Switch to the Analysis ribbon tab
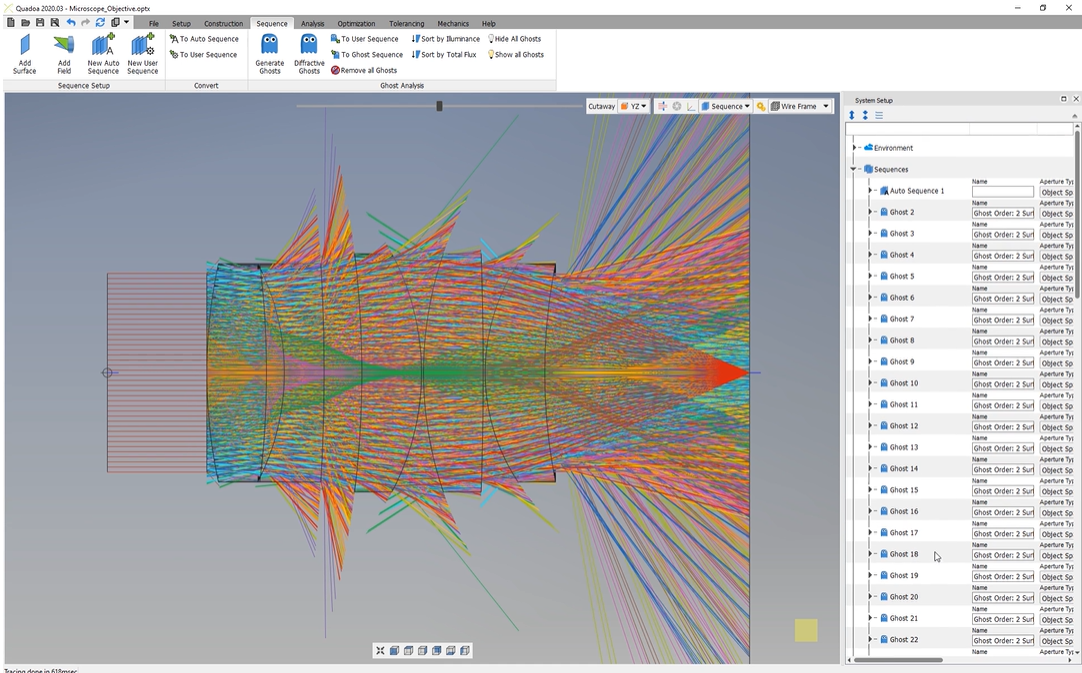This screenshot has height=673, width=1082. (x=312, y=23)
